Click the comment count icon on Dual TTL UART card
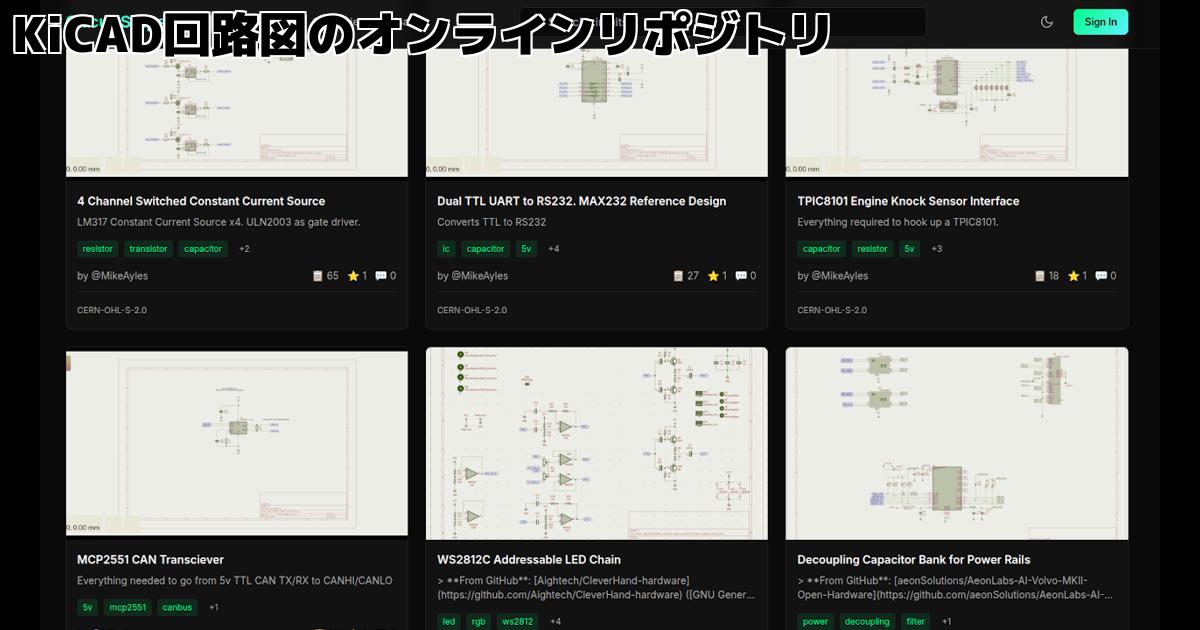Image resolution: width=1200 pixels, height=630 pixels. click(x=741, y=275)
